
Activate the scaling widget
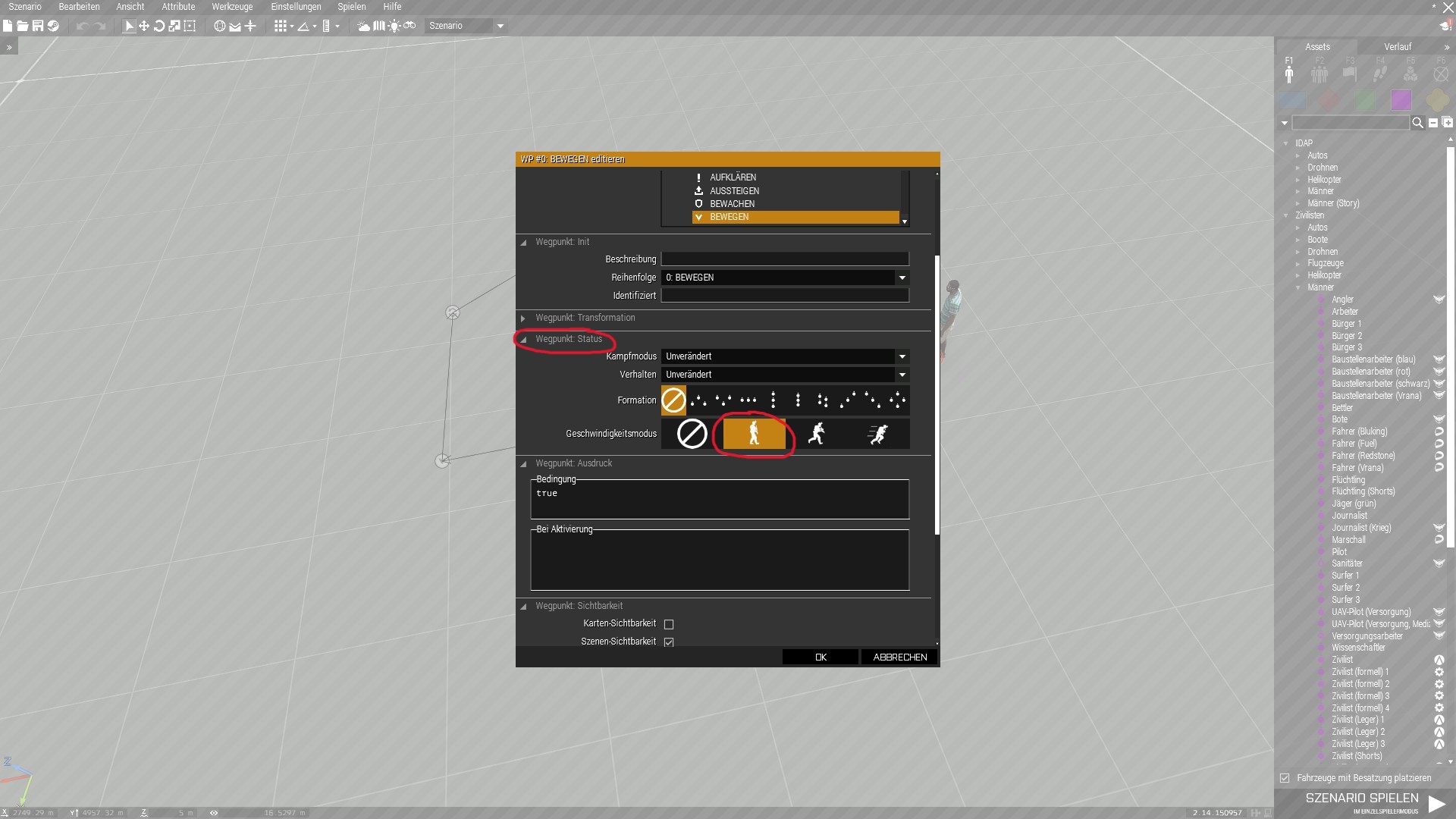click(174, 26)
